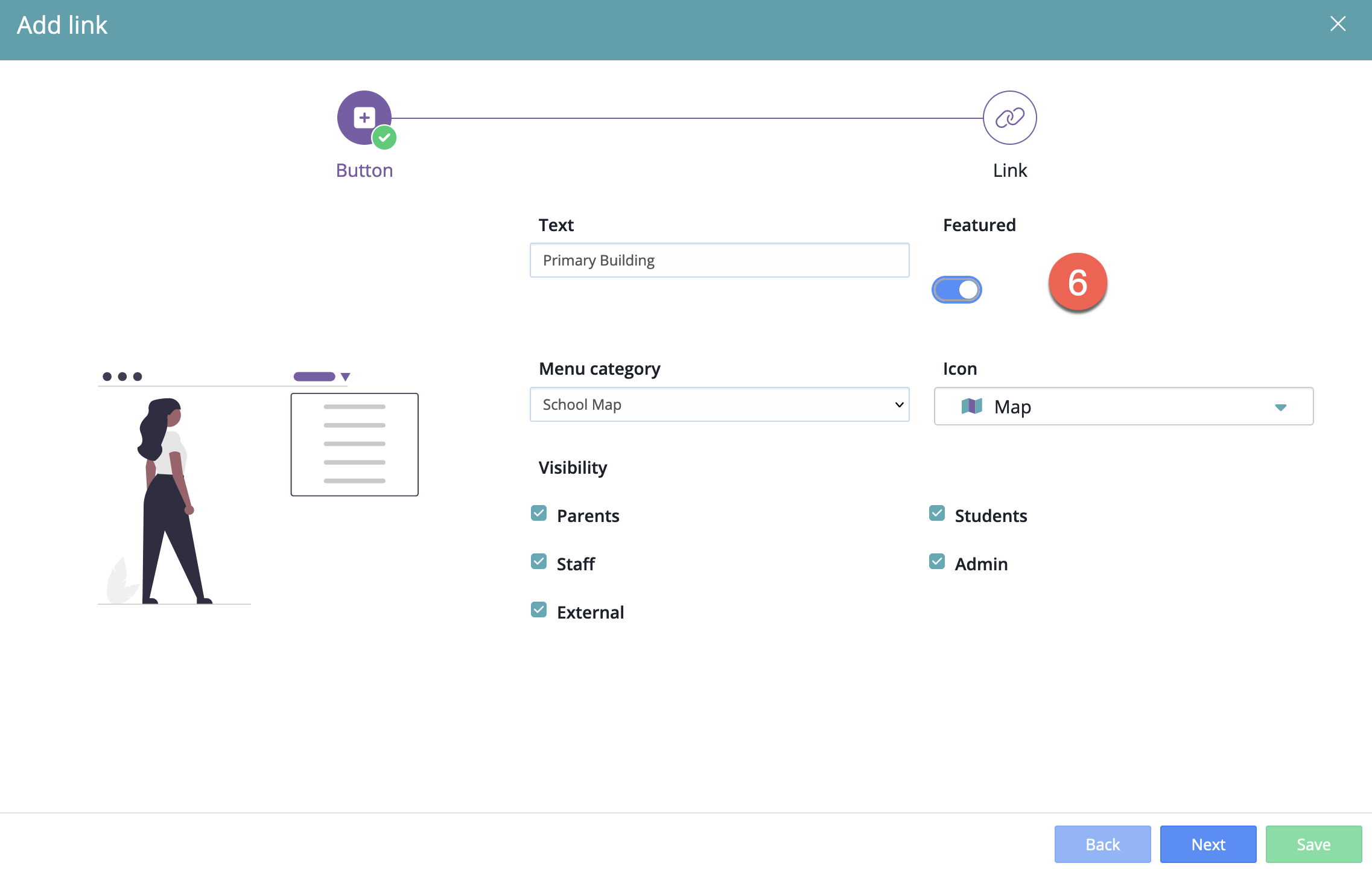Select the Button step label
The height and width of the screenshot is (869, 1372).
[364, 170]
